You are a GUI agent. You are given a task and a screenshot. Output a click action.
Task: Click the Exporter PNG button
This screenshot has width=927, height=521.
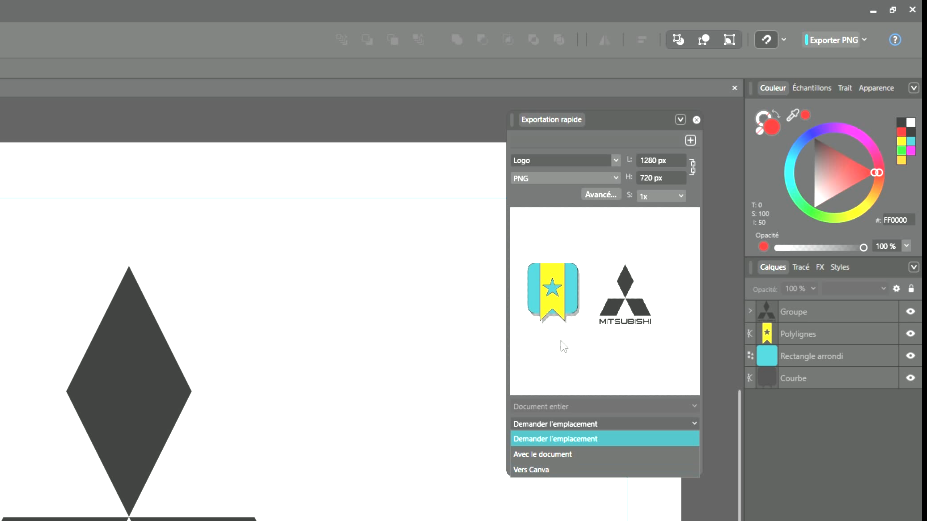[836, 40]
